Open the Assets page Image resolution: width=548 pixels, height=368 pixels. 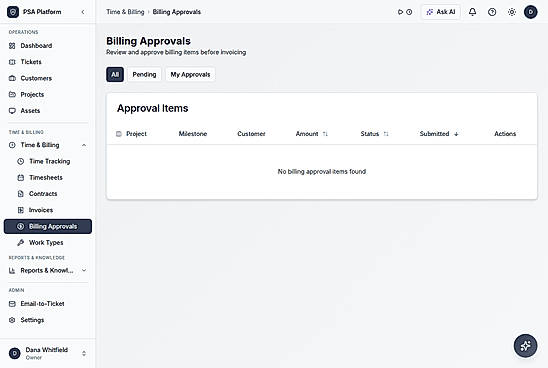[48, 111]
